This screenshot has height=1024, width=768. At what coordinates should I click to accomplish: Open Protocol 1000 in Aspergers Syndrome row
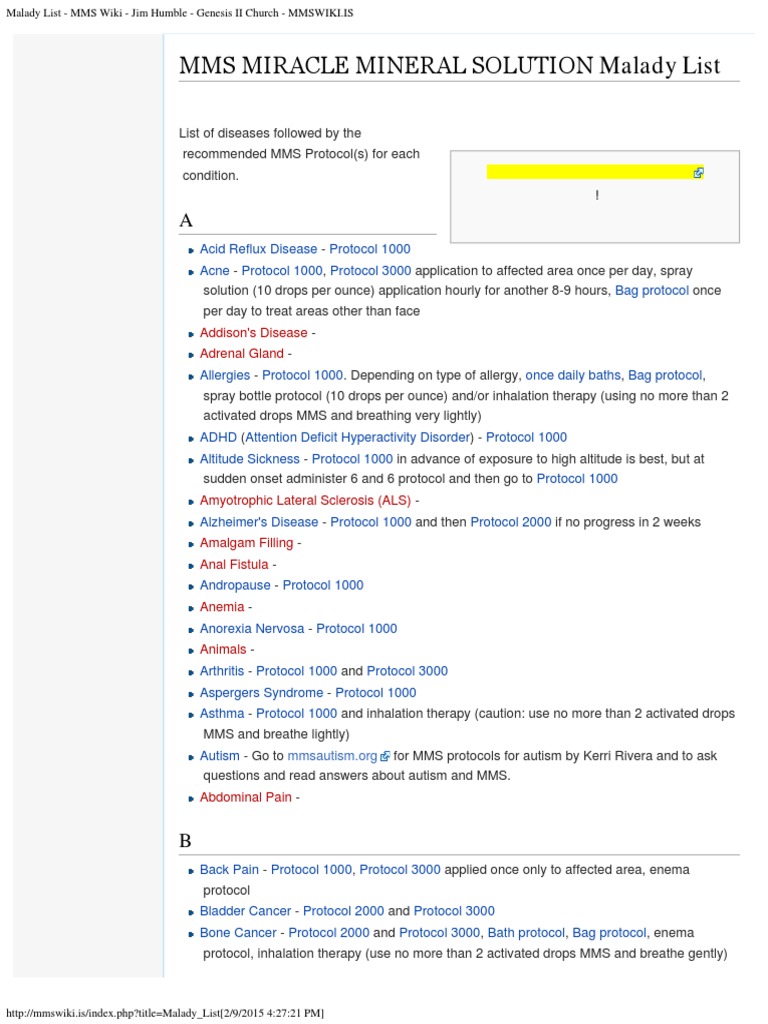(376, 692)
